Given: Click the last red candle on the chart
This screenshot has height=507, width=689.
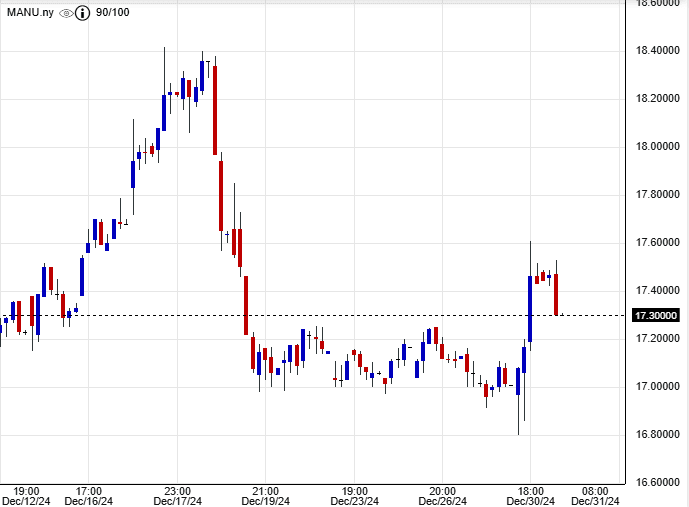Looking at the screenshot, I should point(556,294).
